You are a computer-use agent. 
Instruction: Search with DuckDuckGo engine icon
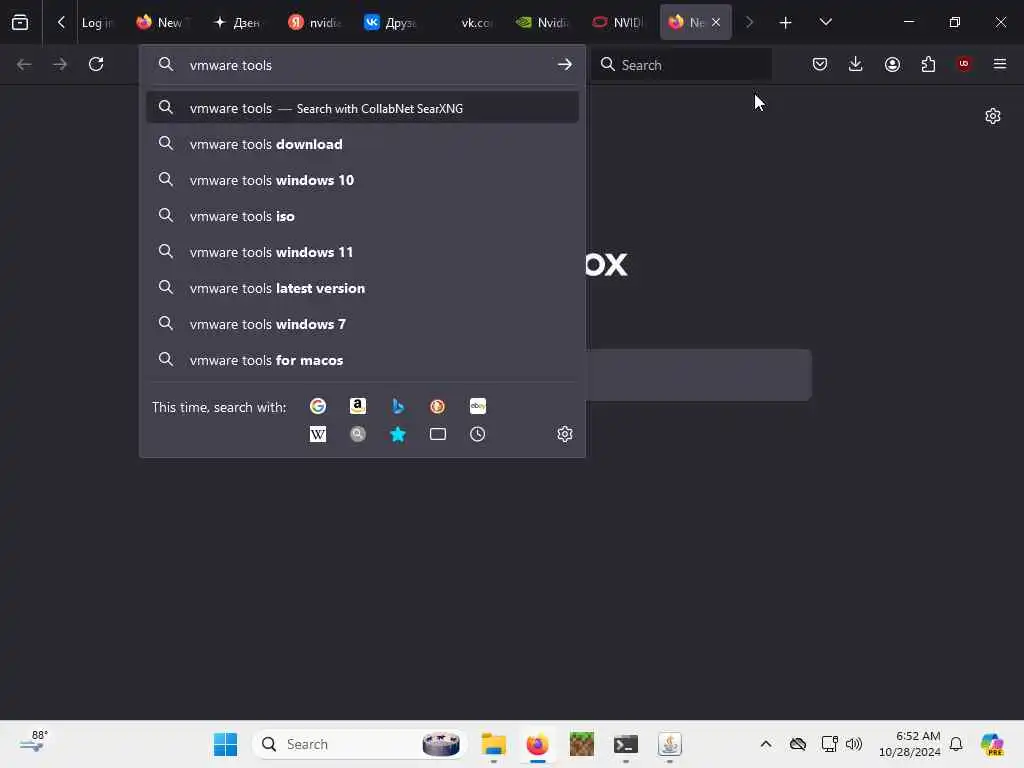[x=438, y=406]
